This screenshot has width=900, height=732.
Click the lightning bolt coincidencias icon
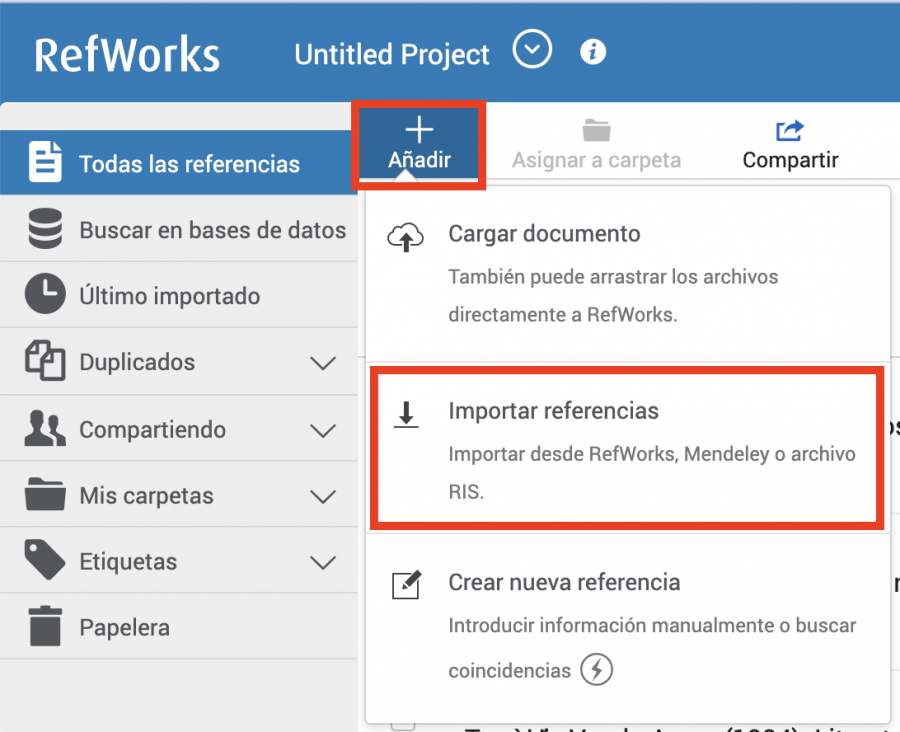click(596, 670)
